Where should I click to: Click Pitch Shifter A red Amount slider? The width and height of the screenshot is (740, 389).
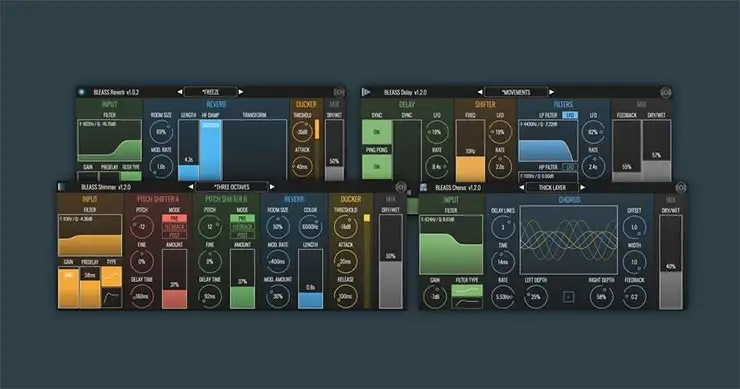(x=174, y=279)
